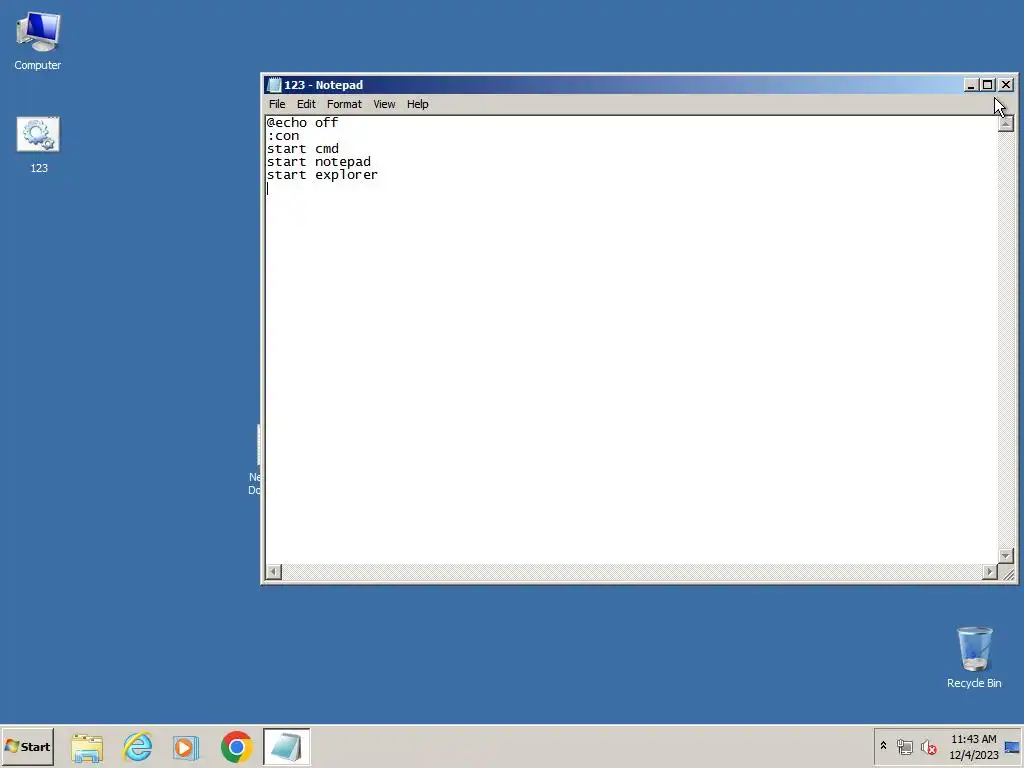Open the View menu in Notepad
Screen dimensions: 1024x768
click(x=384, y=104)
